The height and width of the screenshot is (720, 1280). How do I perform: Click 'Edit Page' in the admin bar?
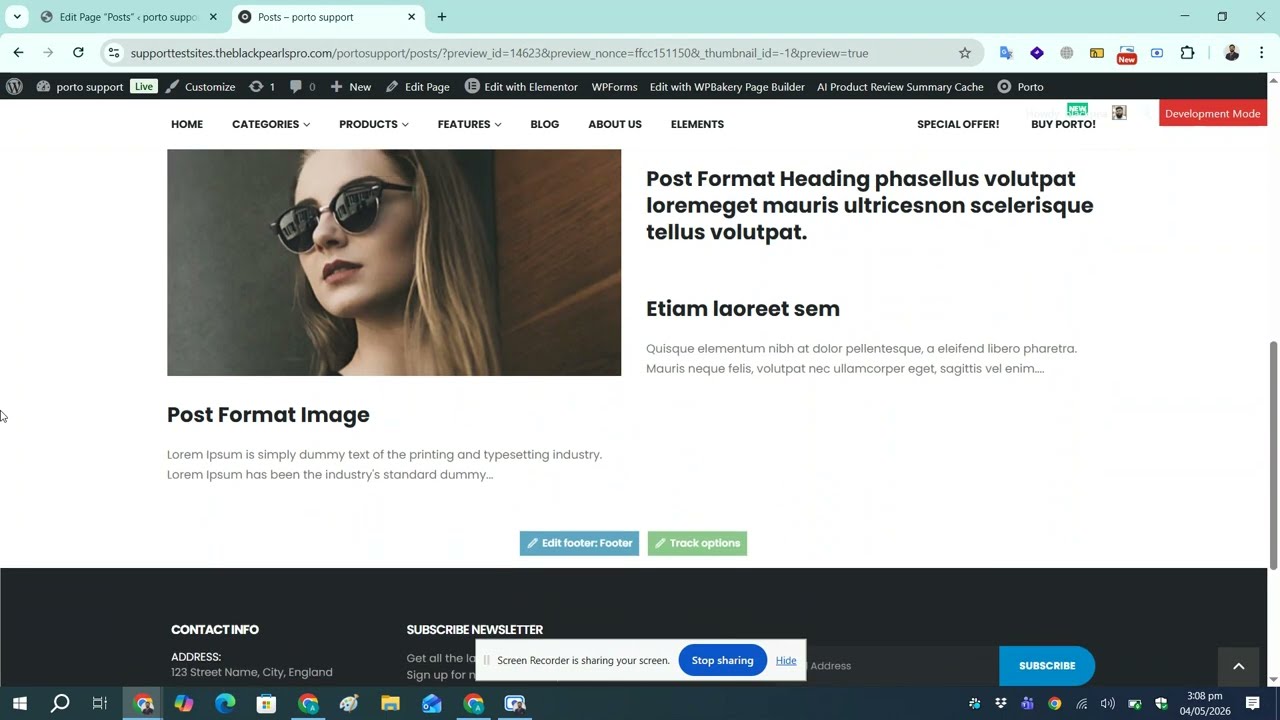coord(418,87)
